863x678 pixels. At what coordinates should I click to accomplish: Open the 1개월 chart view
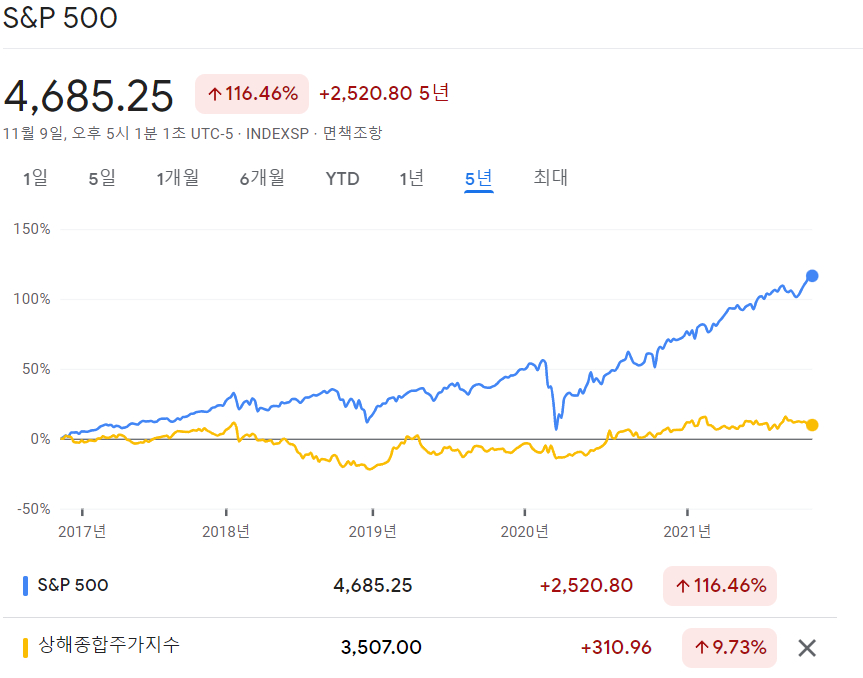click(x=177, y=177)
